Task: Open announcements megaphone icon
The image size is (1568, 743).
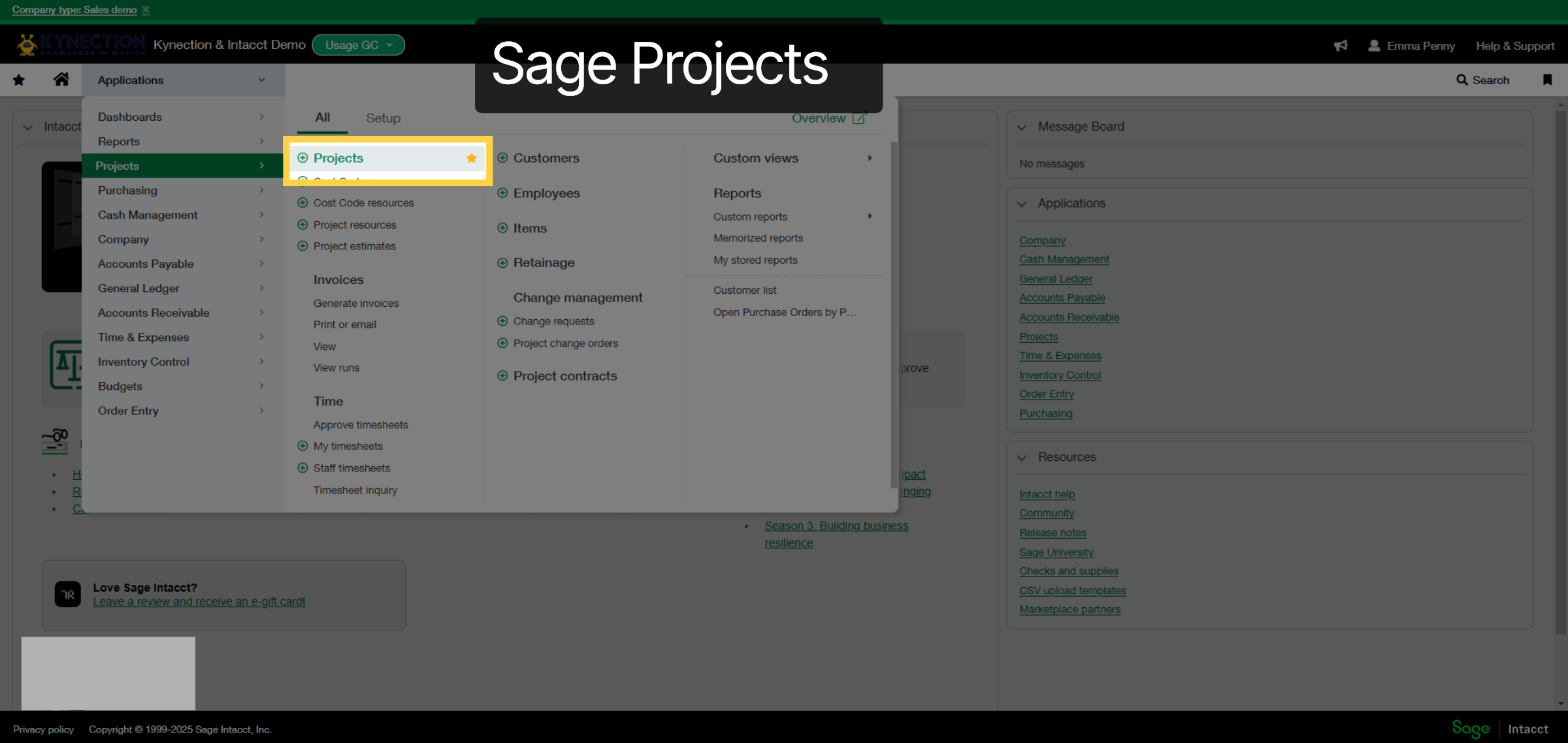Action: [1341, 46]
